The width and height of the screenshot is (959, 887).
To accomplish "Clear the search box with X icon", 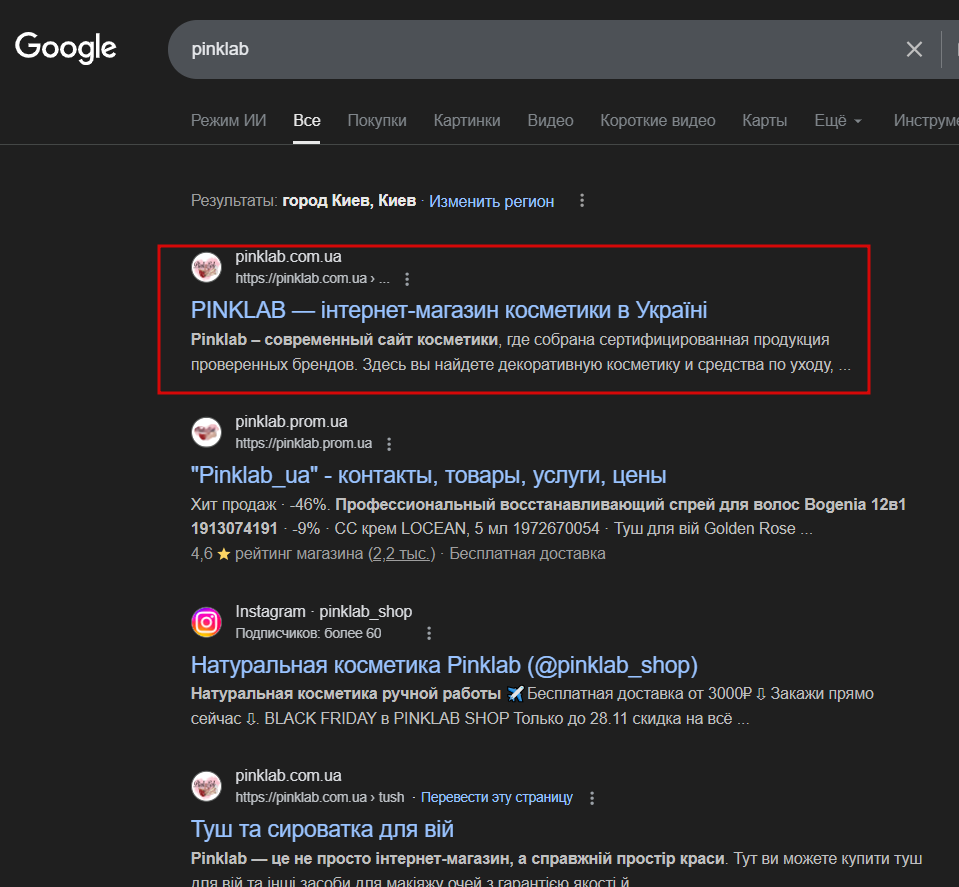I will pos(914,49).
